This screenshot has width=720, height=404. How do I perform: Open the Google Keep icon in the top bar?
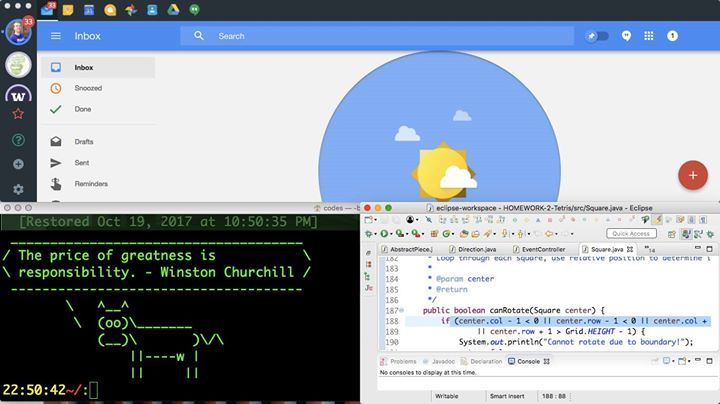coord(68,10)
